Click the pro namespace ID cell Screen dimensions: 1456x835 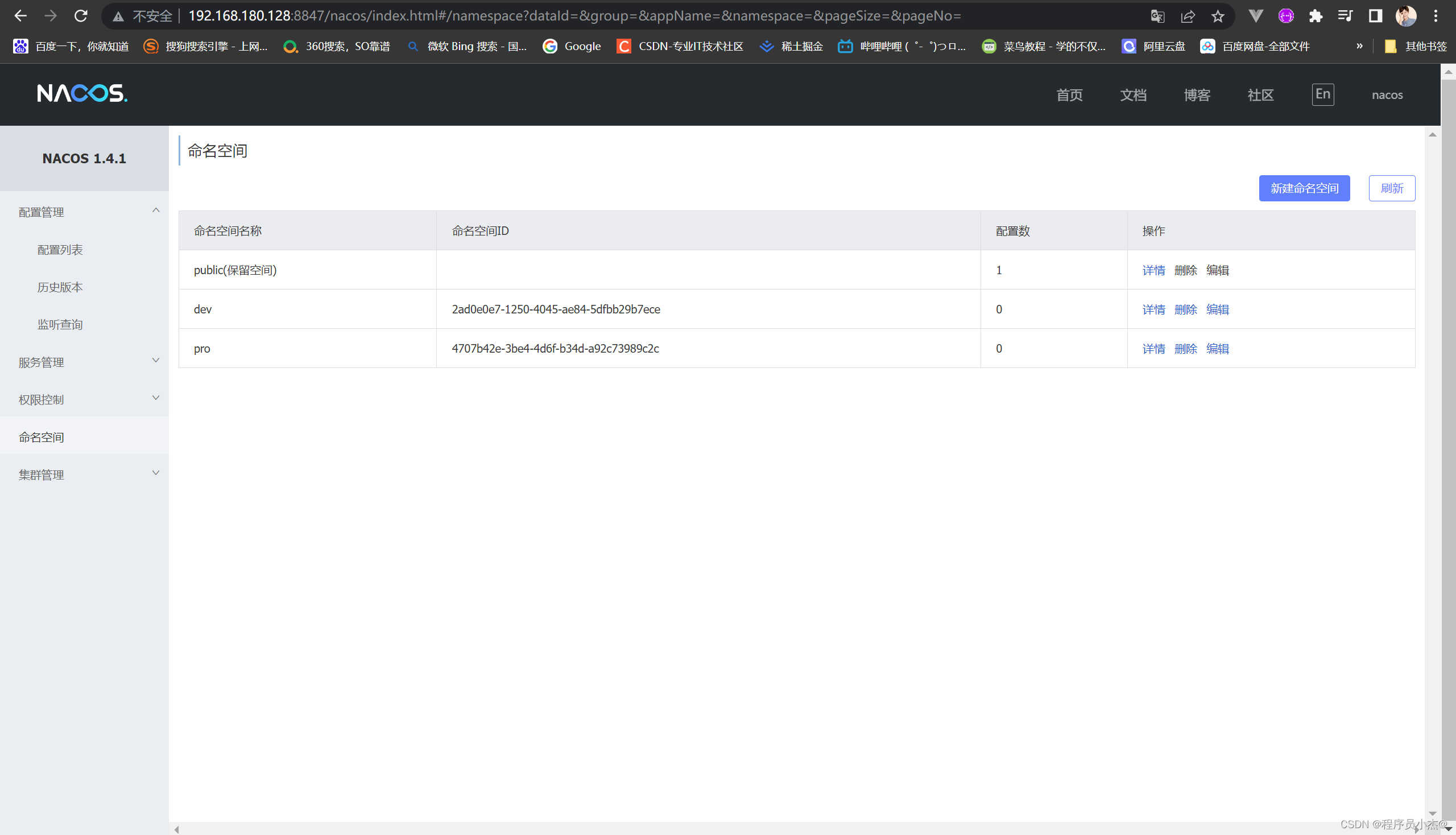tap(708, 348)
